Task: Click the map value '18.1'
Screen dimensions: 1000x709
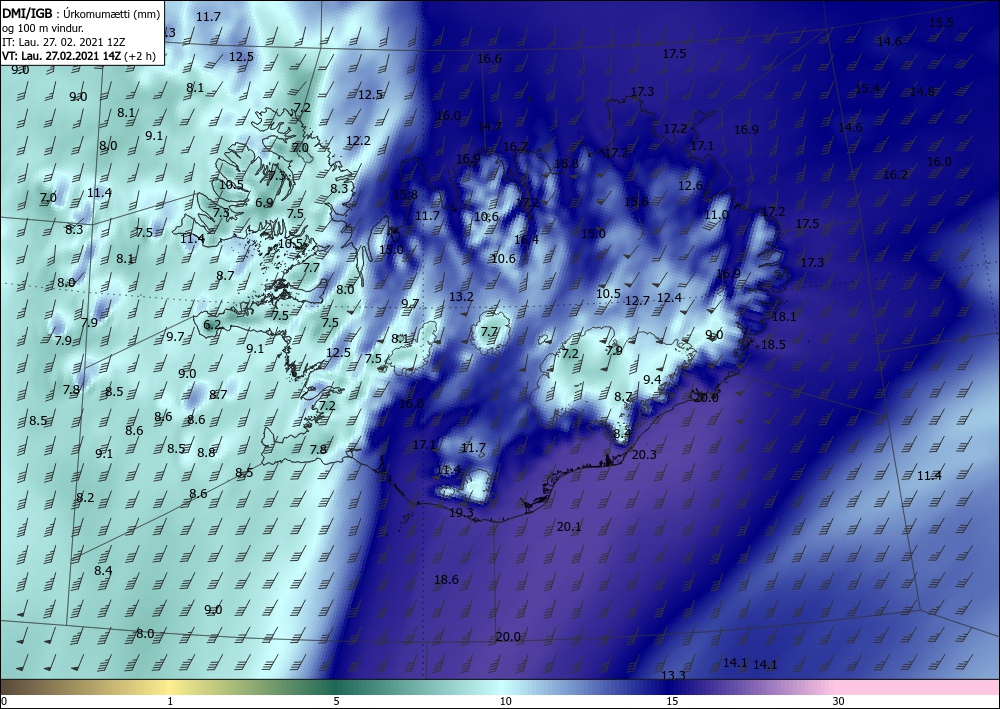Action: (x=784, y=317)
